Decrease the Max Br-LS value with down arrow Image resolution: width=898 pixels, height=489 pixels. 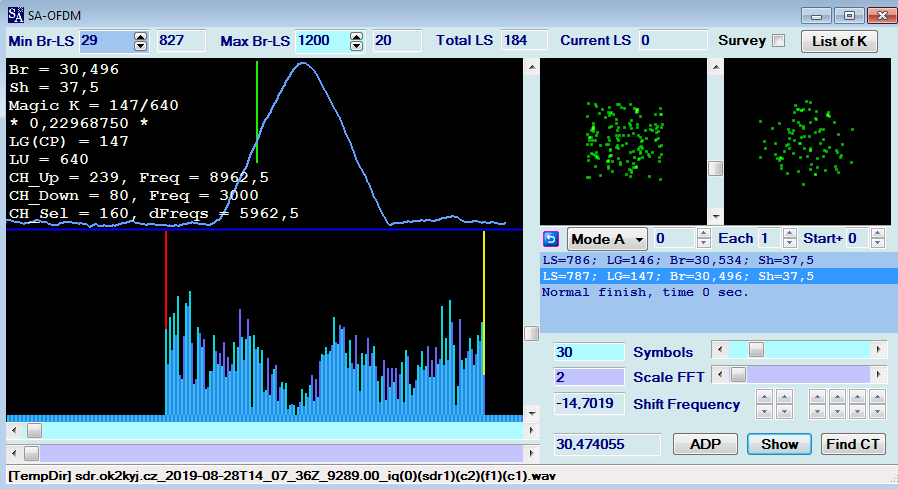[356, 46]
